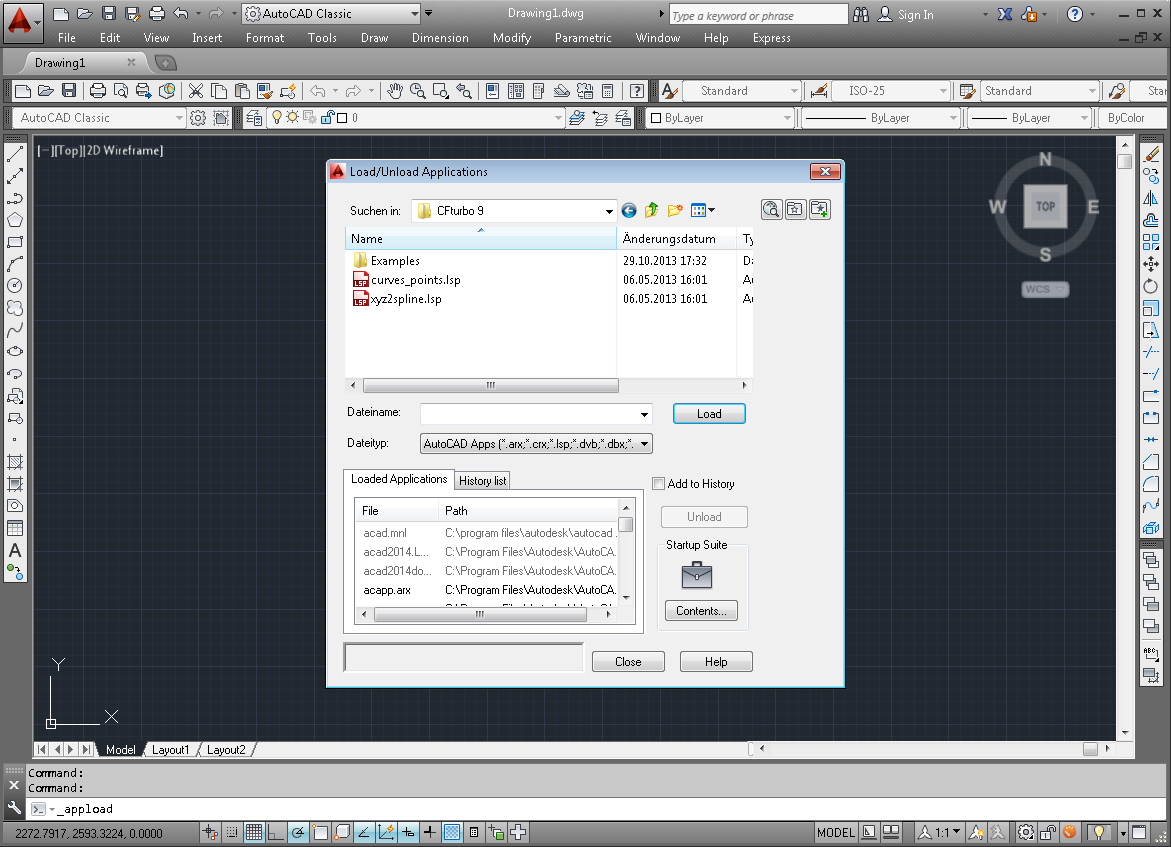
Task: Select the Multiline Text tool
Action: point(15,550)
